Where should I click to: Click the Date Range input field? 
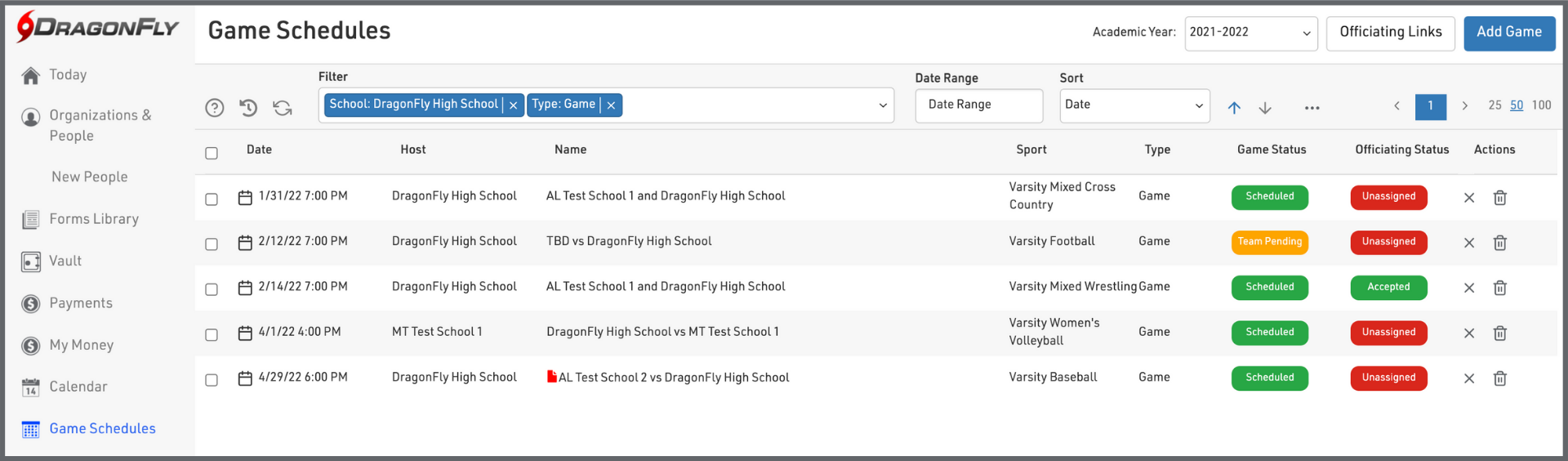pos(978,105)
